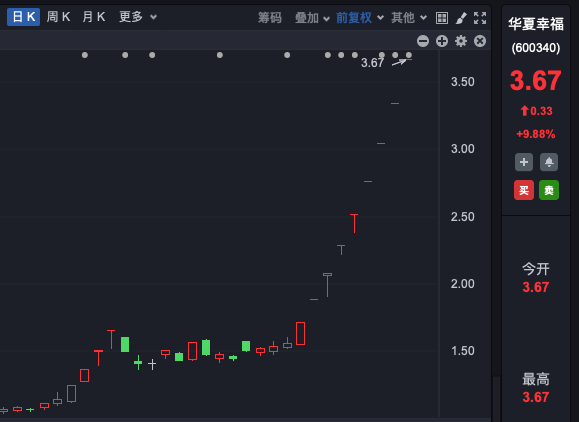This screenshot has height=422, width=579.
Task: Expand the 更多 periods dropdown
Action: click(x=138, y=17)
